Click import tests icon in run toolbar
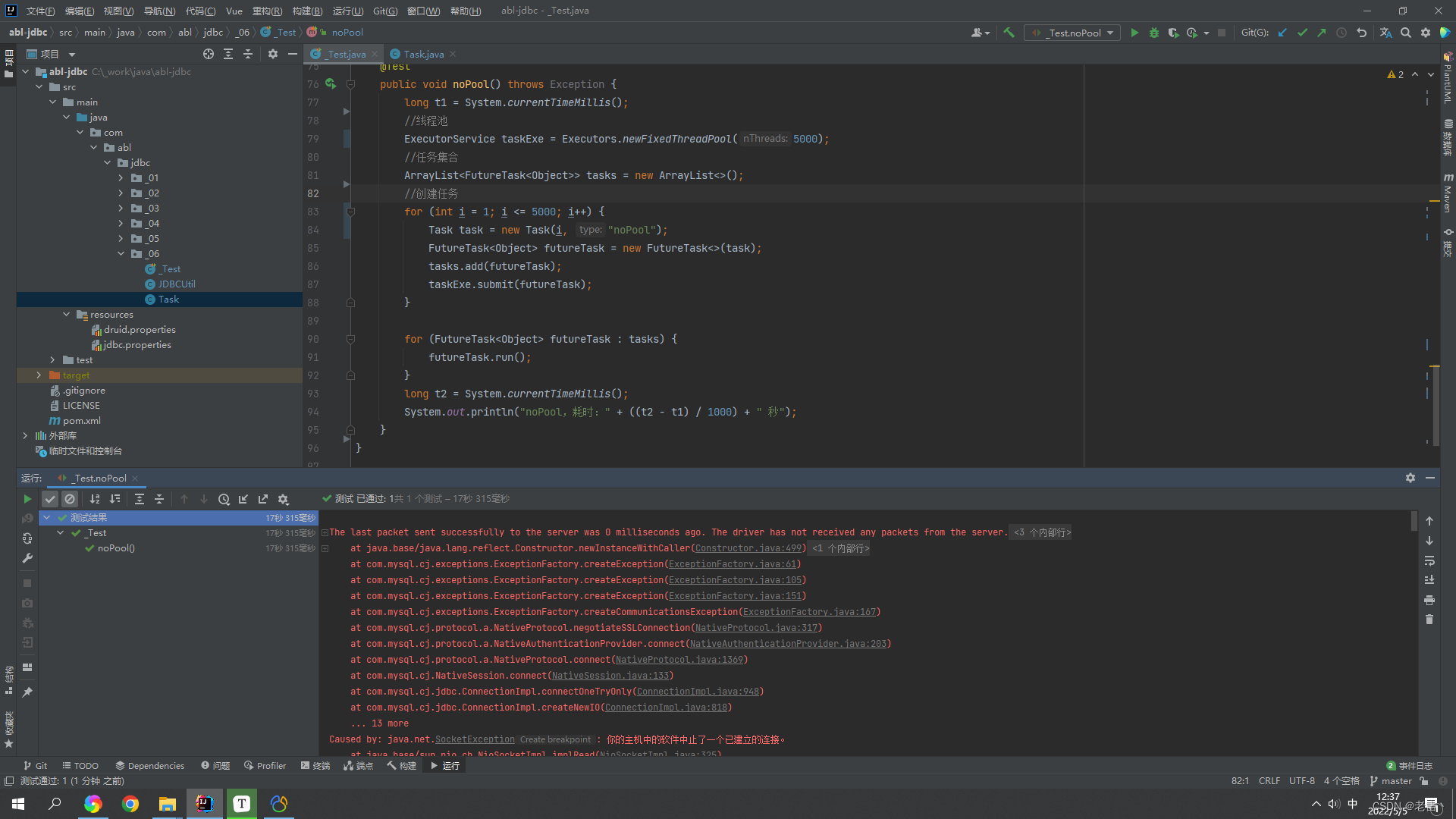The width and height of the screenshot is (1456, 819). coord(243,499)
